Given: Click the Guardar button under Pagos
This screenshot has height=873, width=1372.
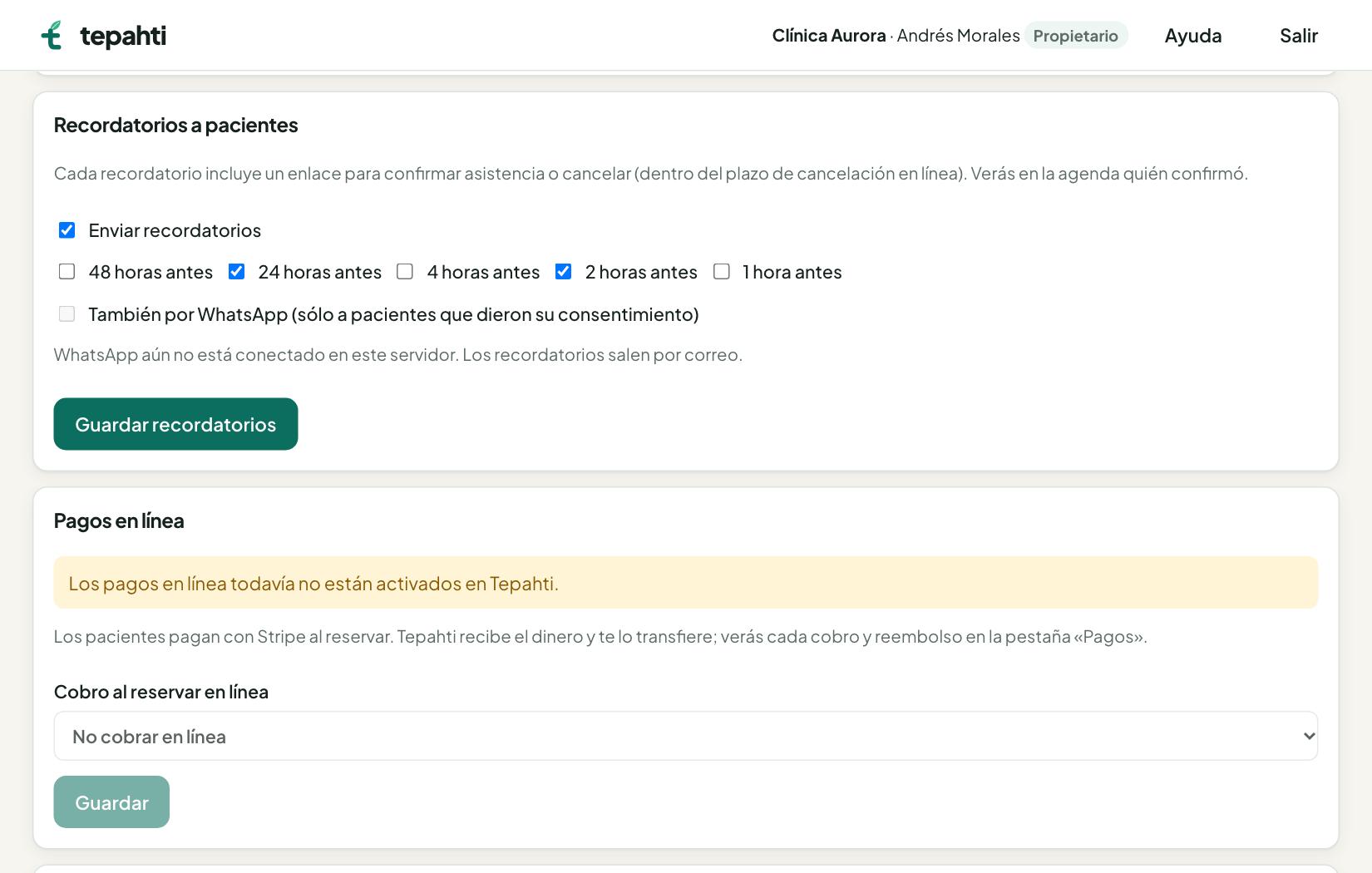Looking at the screenshot, I should coord(111,801).
